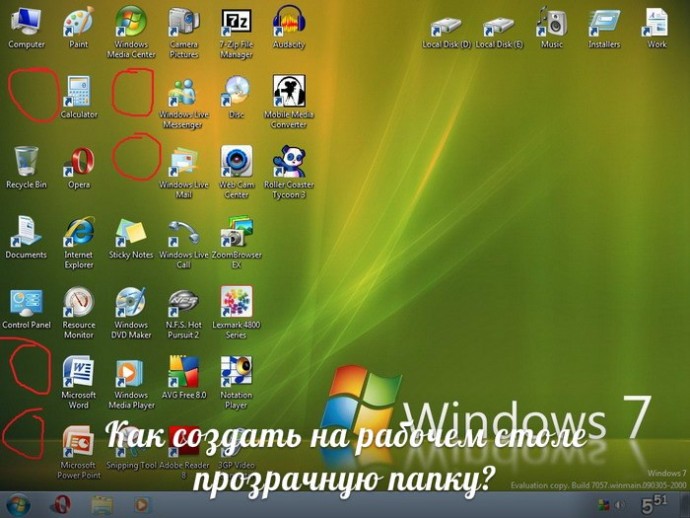Open Opera from the taskbar
Screen dimensions: 690x518
pos(62,505)
